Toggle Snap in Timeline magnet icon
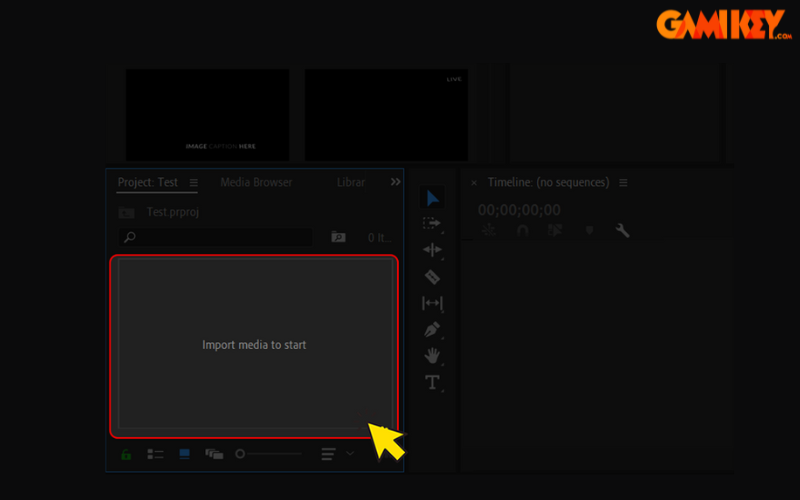Screen dimensions: 800x500 coord(522,231)
